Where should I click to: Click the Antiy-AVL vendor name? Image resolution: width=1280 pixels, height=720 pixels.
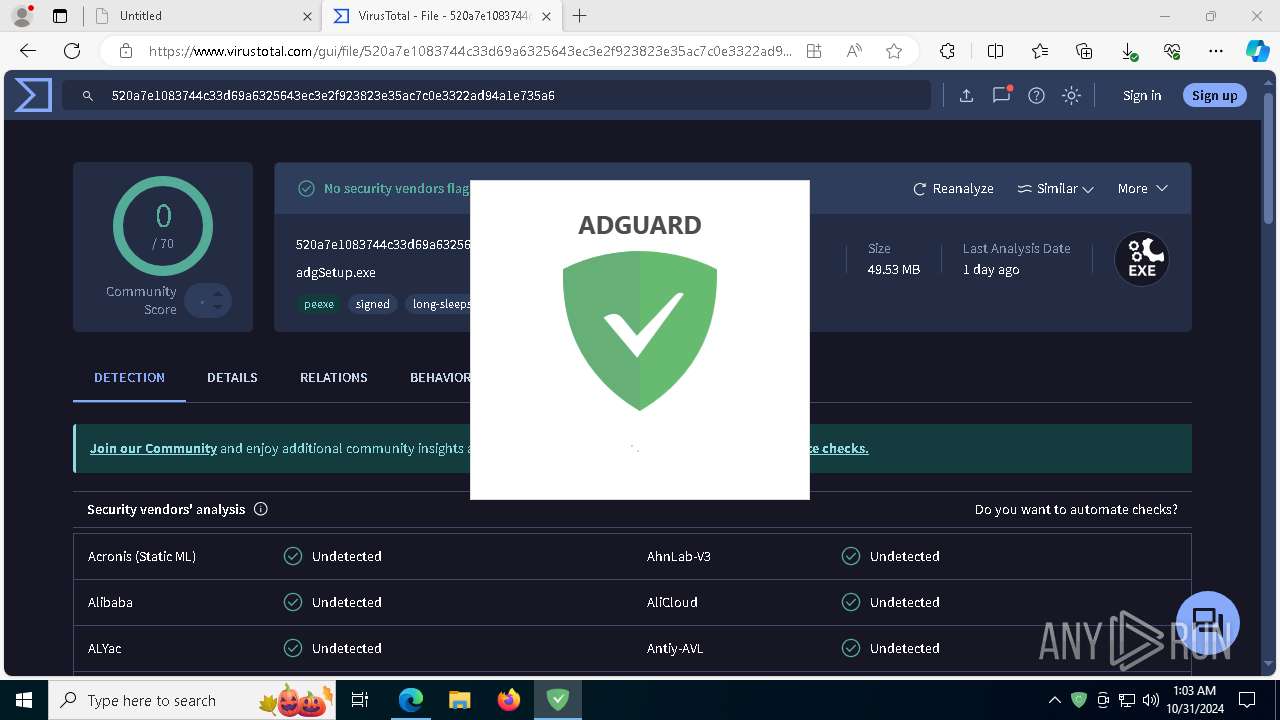(x=675, y=648)
